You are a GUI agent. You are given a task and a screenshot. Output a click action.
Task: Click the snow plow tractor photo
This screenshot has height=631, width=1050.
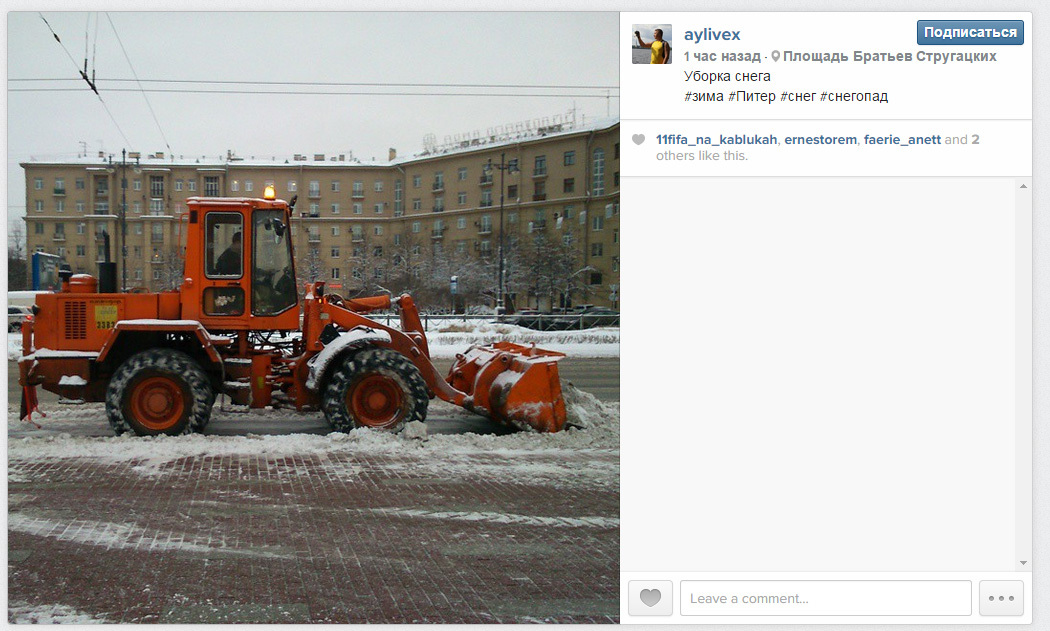313,318
